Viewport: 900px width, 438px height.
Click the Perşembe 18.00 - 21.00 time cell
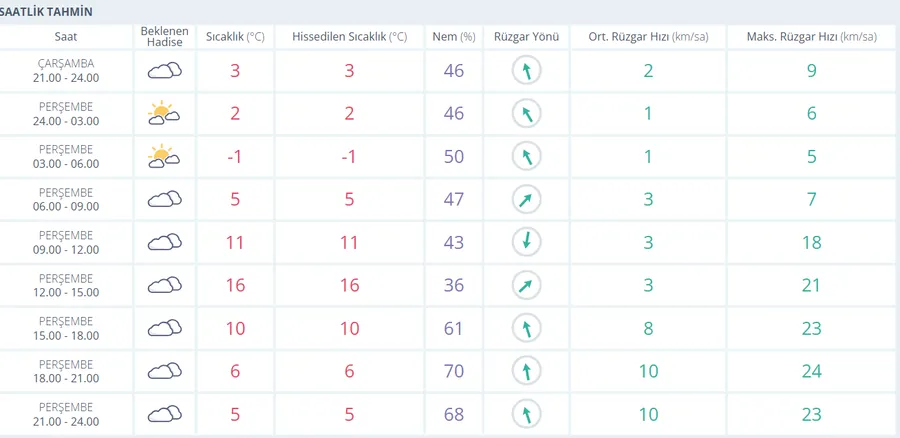[x=65, y=371]
